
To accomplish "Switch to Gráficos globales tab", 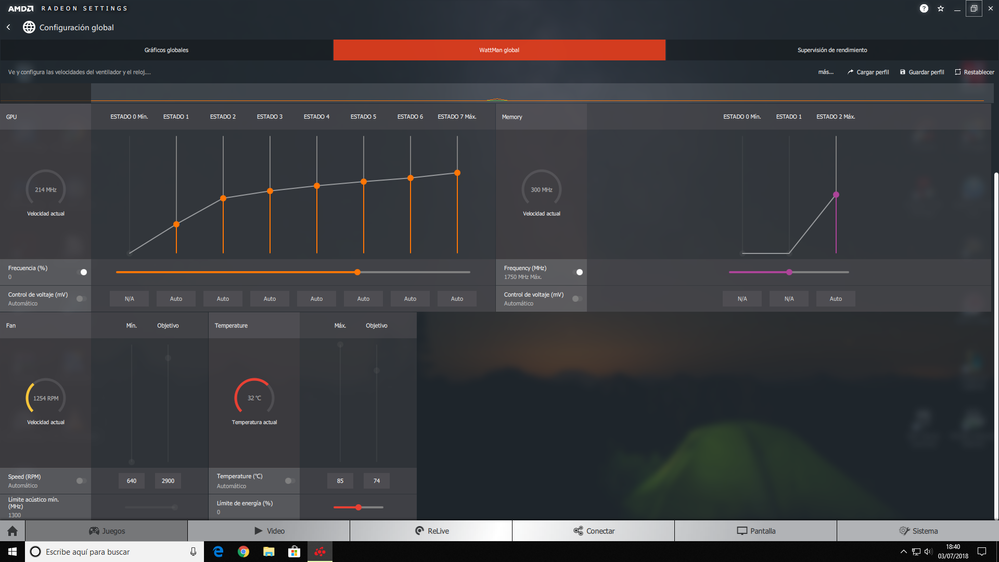I will click(166, 50).
